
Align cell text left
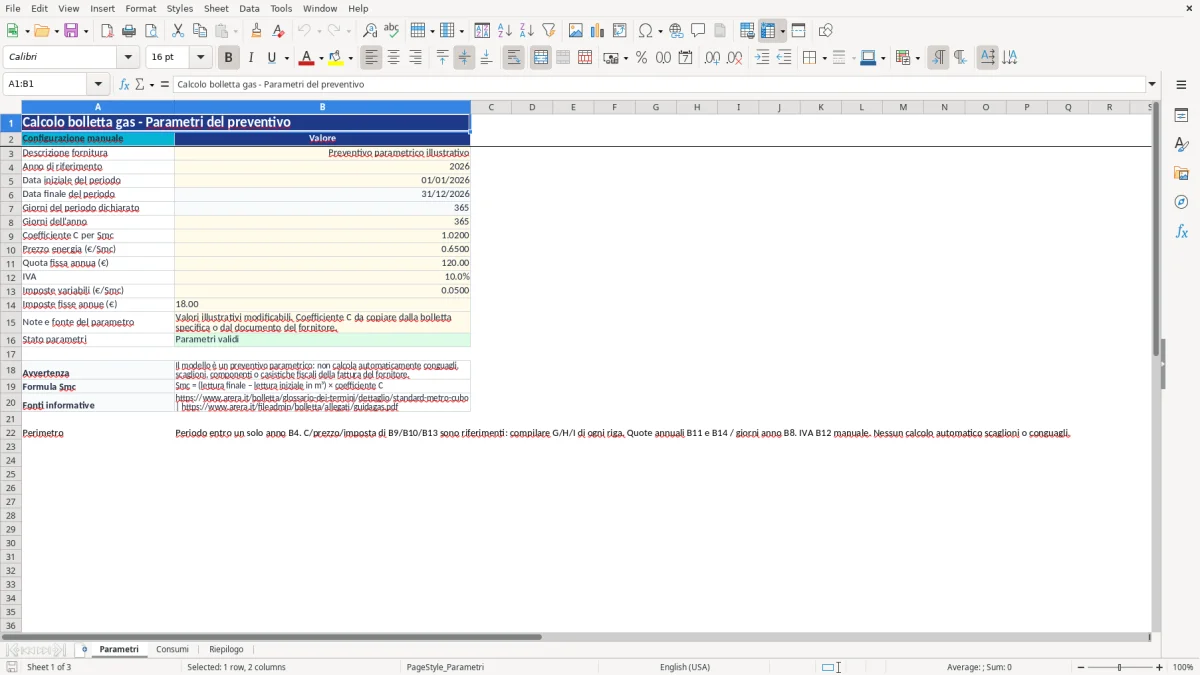371,58
